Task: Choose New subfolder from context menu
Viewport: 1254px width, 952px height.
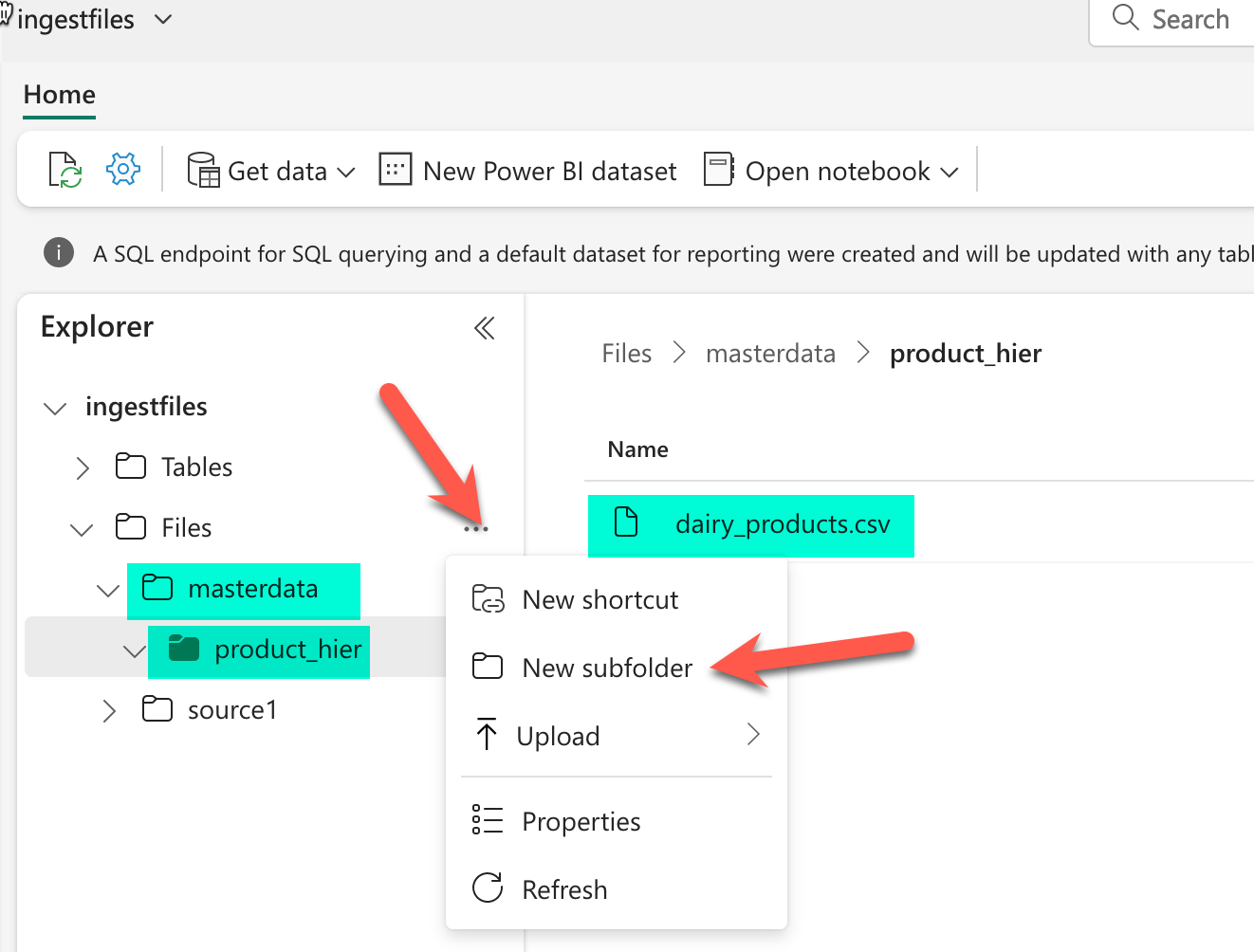Action: [617, 668]
